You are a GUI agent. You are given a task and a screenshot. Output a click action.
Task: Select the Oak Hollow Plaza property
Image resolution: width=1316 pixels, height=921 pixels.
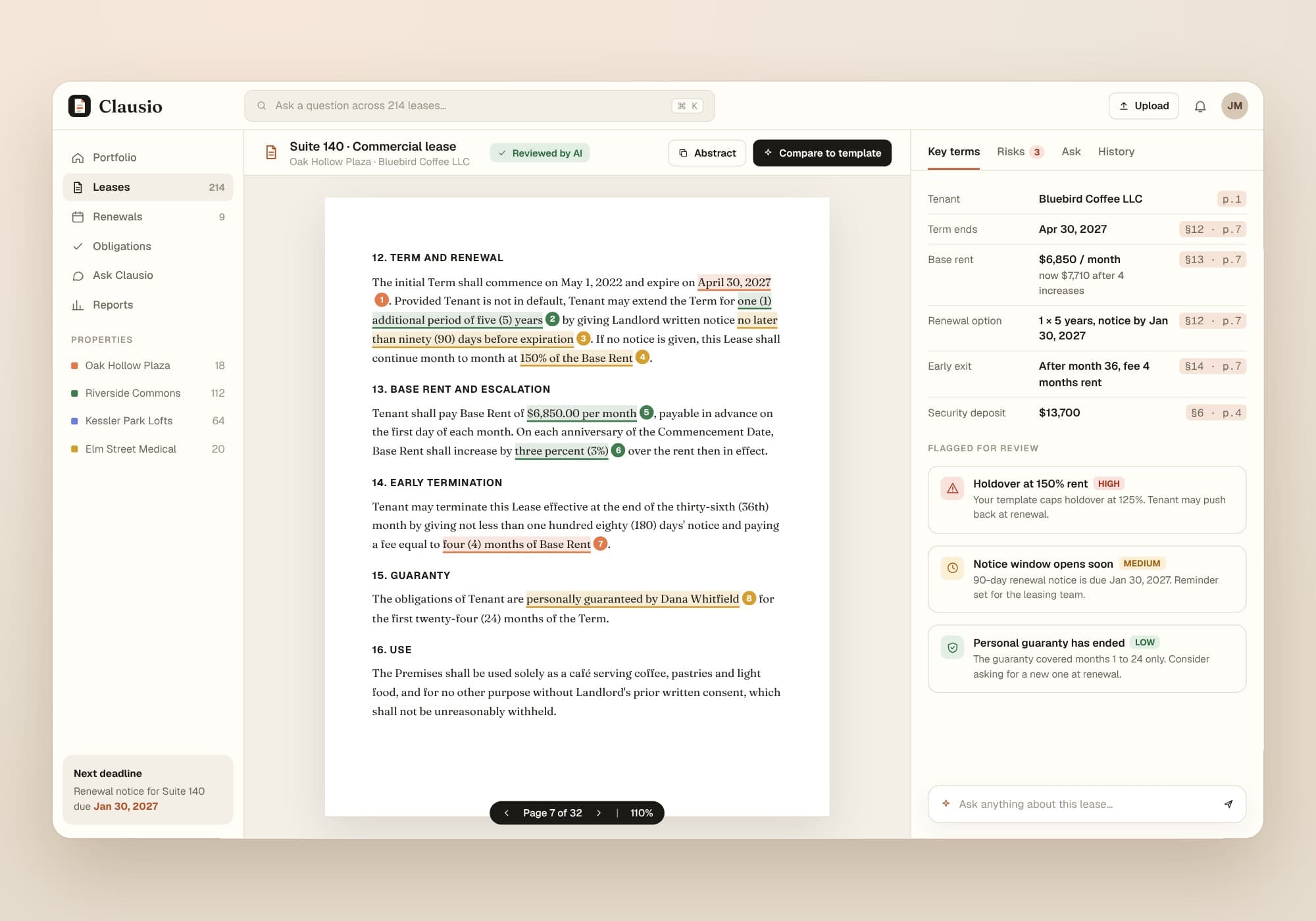tap(148, 366)
